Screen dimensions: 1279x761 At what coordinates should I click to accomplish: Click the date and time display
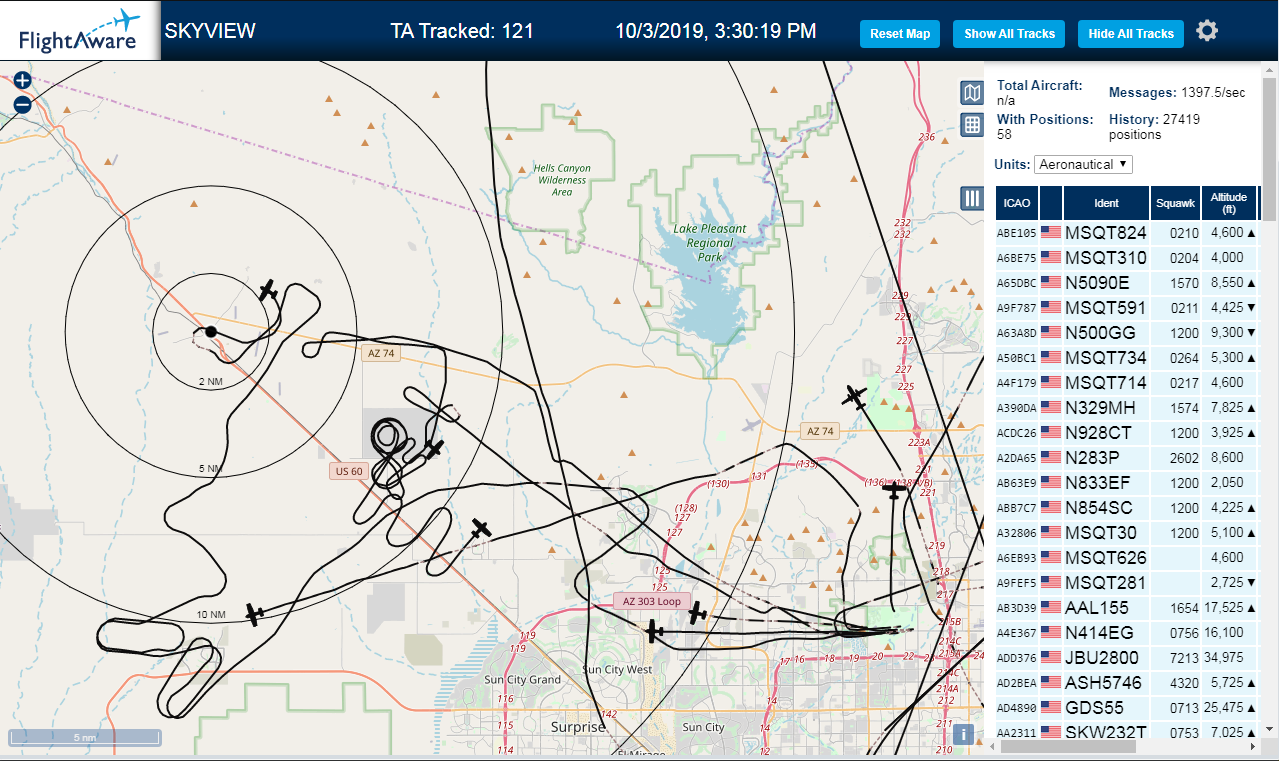point(716,31)
